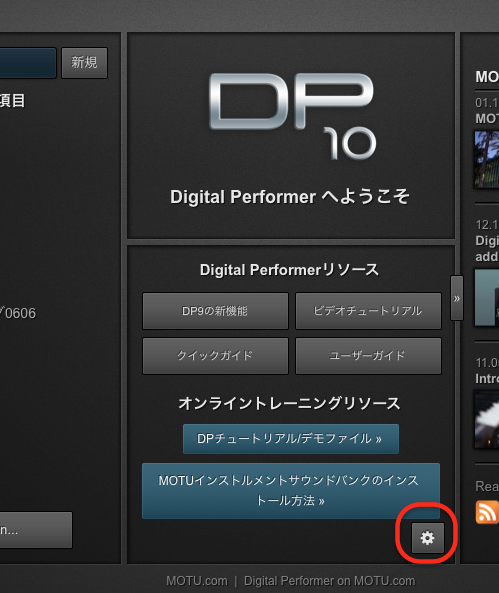This screenshot has height=593, width=499.
Task: Click the 'Digi' news headline
Action: tap(487, 248)
